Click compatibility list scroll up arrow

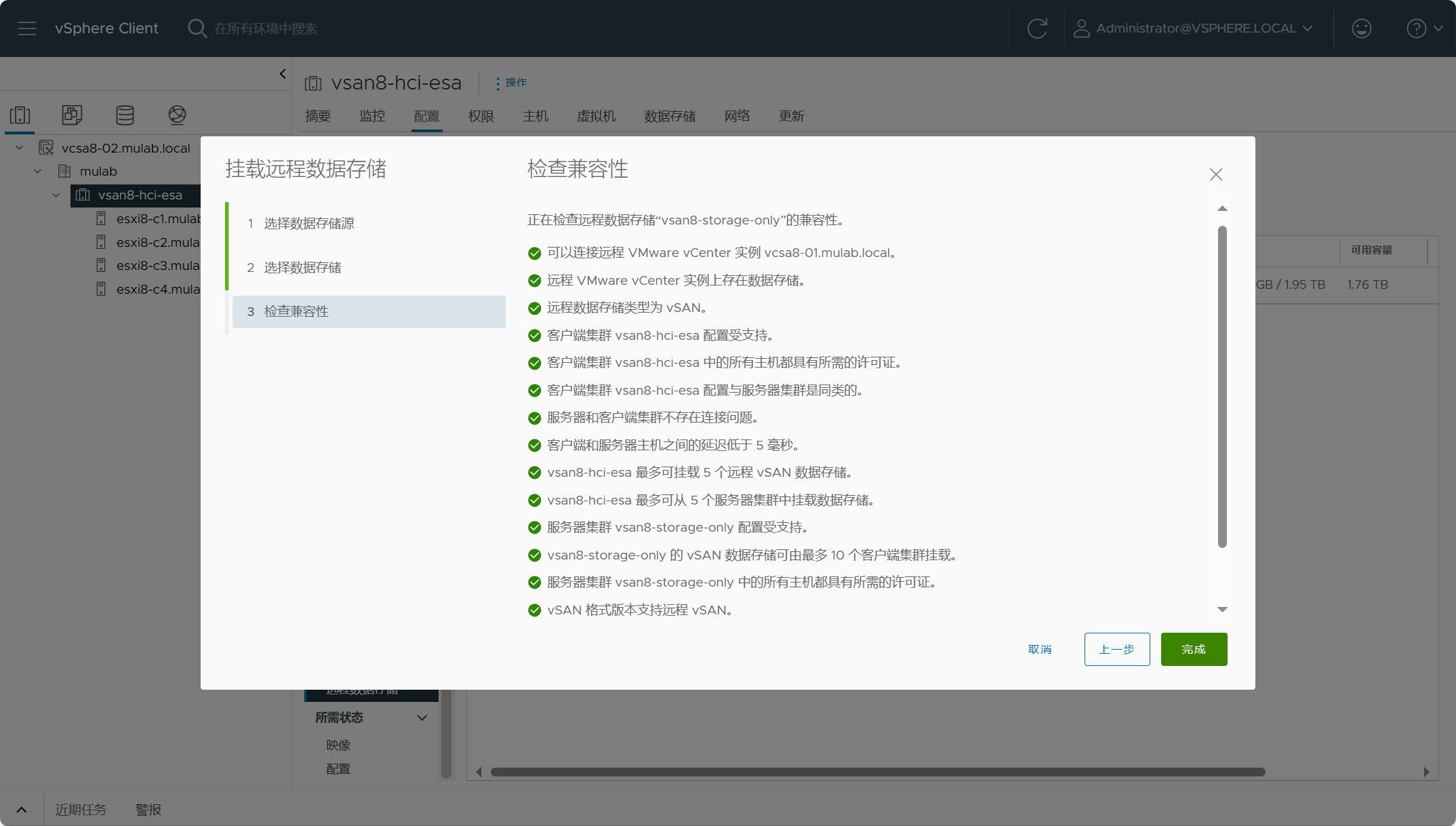(1222, 209)
